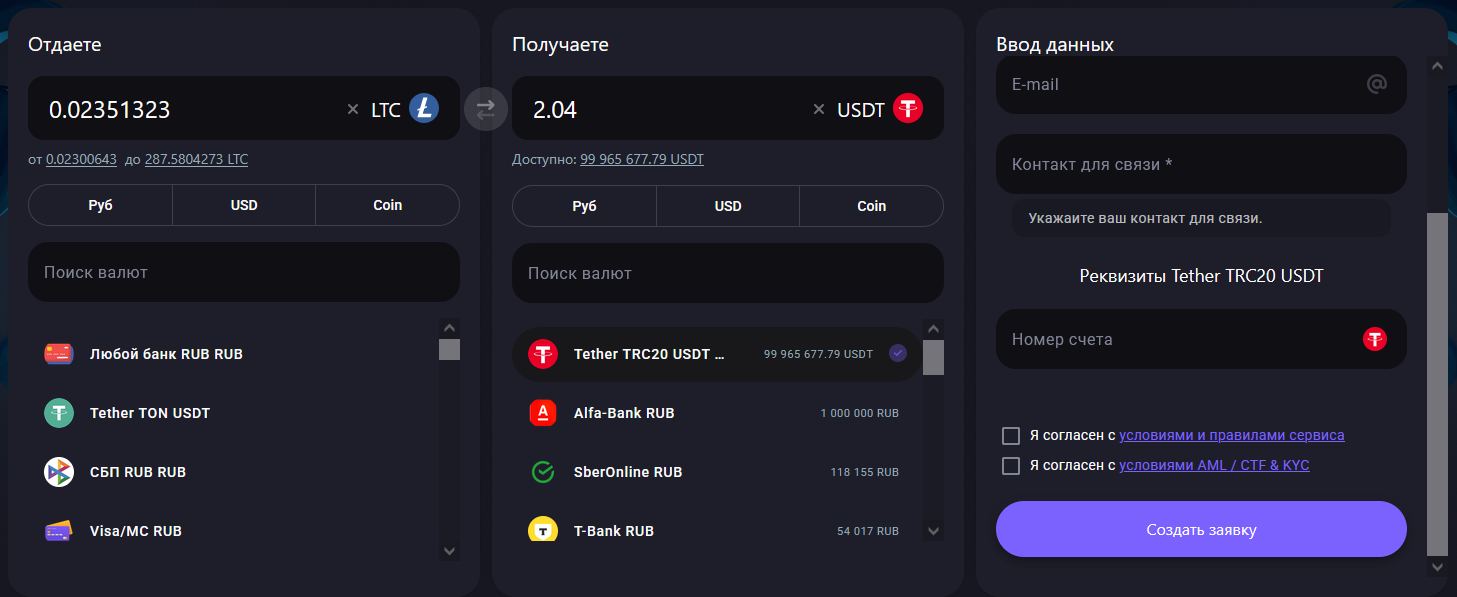This screenshot has width=1457, height=597.
Task: Agree to условиями и правилами сервиса checkbox
Action: (x=1011, y=436)
